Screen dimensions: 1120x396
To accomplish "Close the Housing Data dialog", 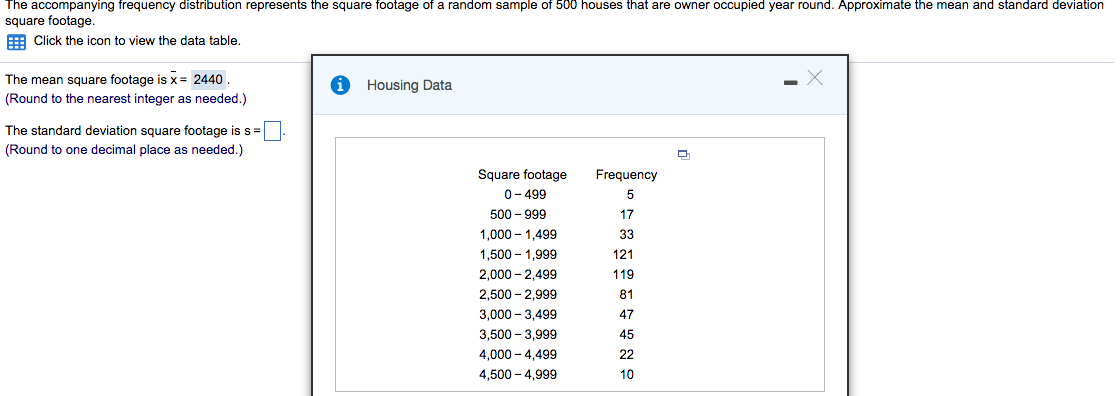I will (x=814, y=77).
